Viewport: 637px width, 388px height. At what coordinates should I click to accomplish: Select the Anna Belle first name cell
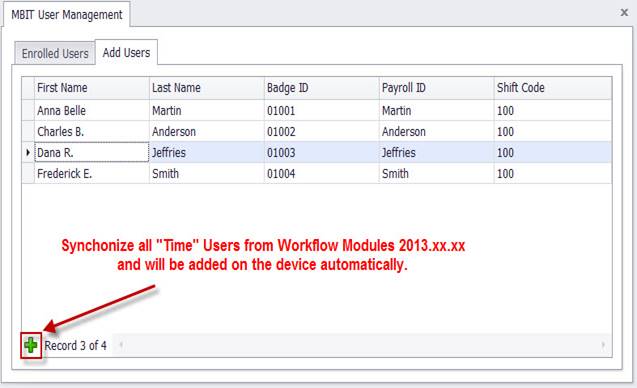pyautogui.click(x=92, y=111)
